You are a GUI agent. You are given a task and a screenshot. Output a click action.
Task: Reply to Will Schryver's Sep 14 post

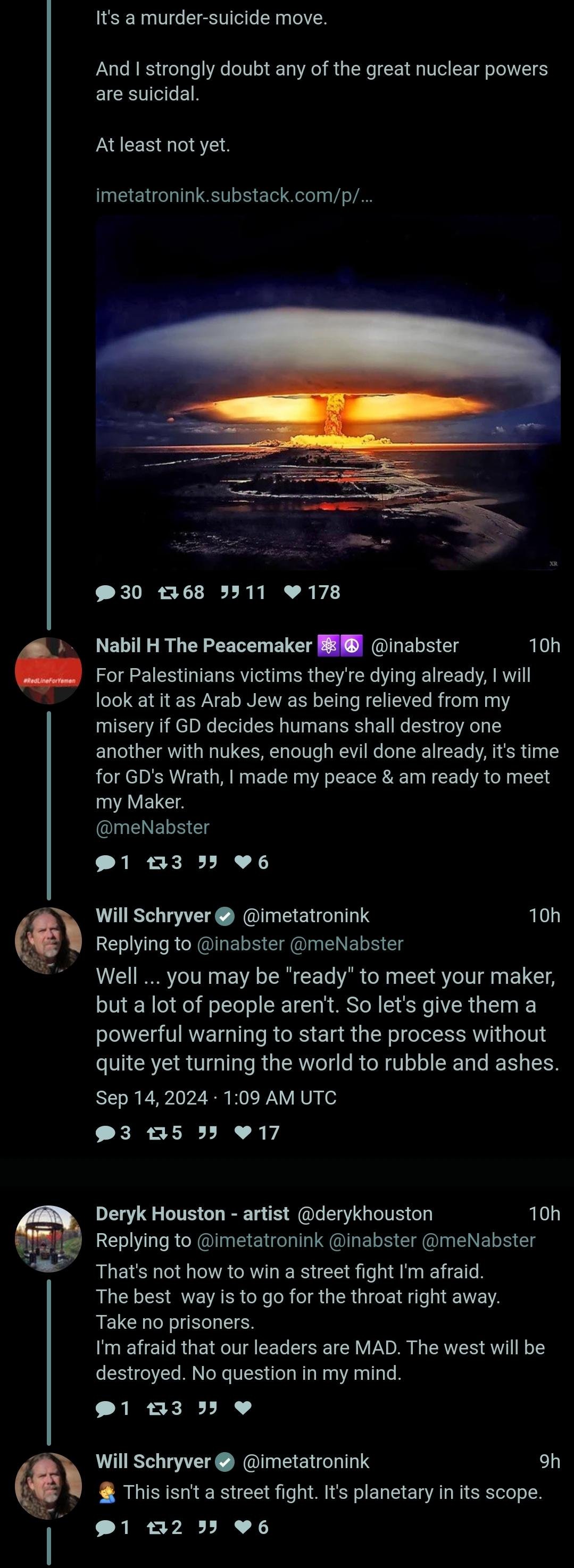tap(105, 1133)
